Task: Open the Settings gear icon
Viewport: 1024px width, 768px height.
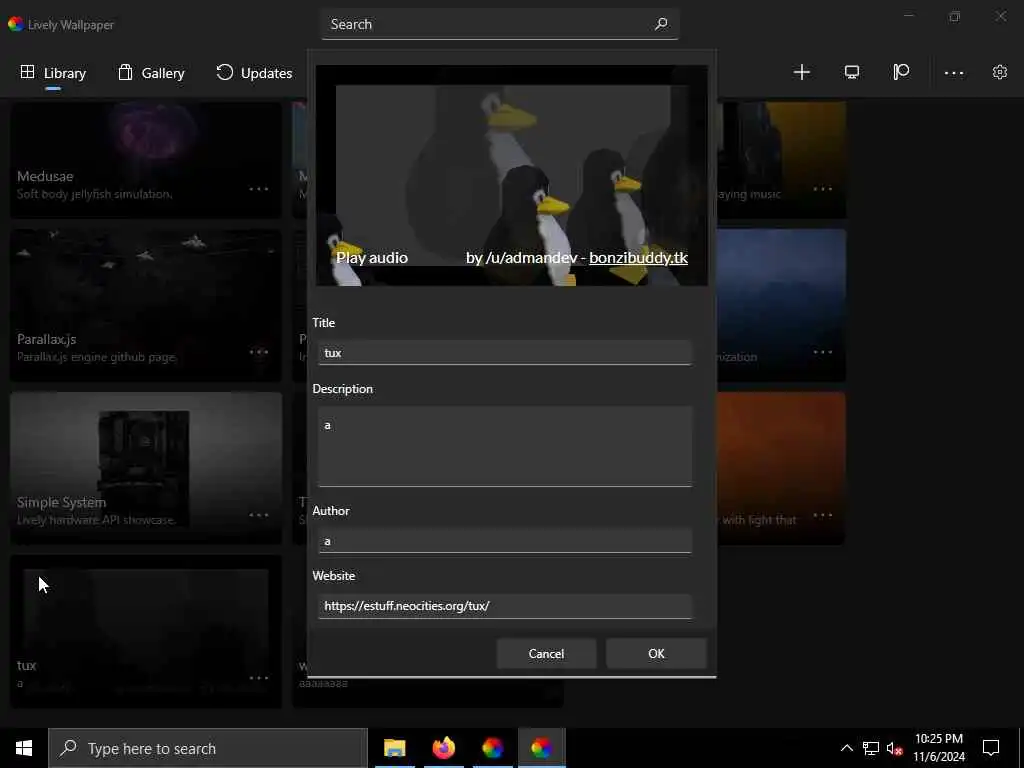Action: pyautogui.click(x=1000, y=72)
